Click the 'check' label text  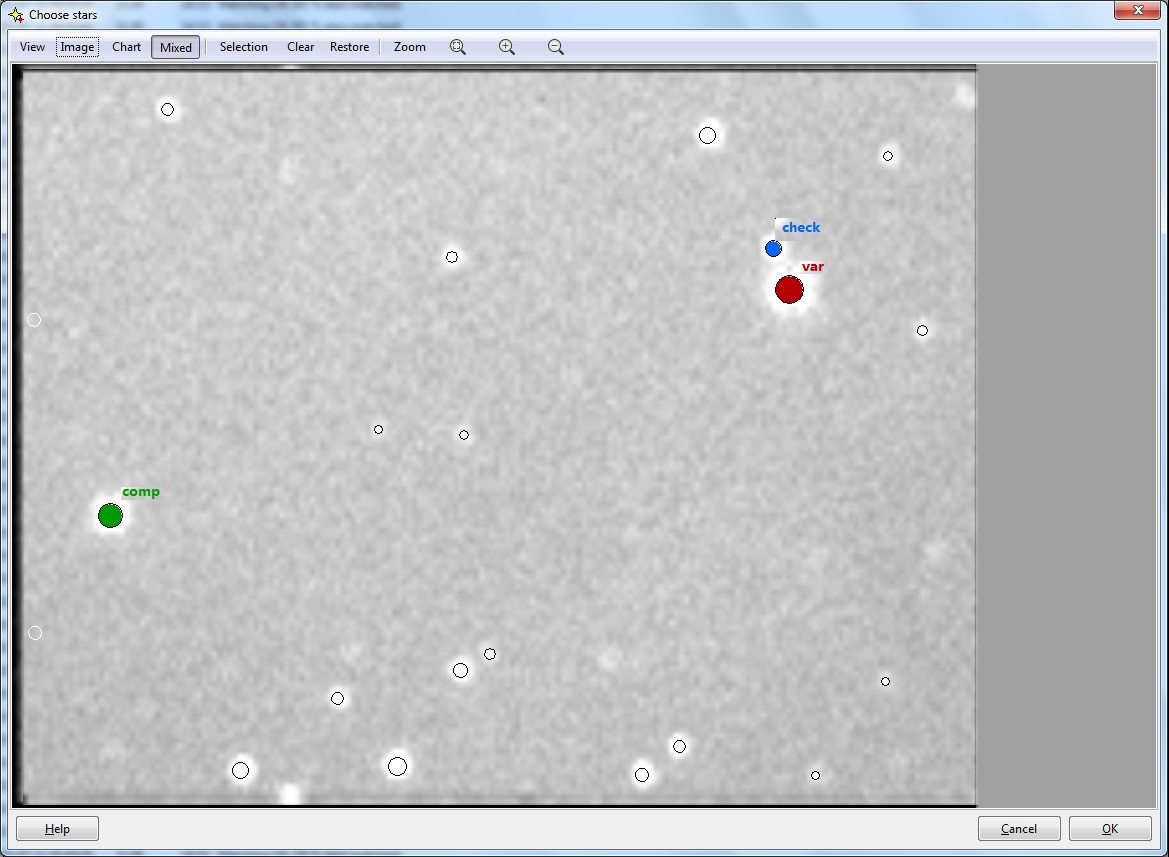(801, 227)
